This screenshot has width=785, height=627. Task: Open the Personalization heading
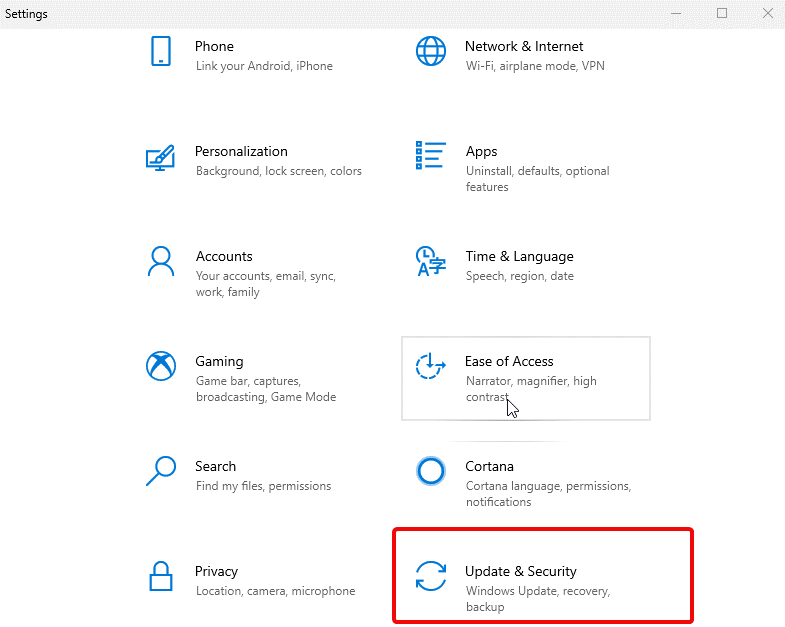point(241,152)
